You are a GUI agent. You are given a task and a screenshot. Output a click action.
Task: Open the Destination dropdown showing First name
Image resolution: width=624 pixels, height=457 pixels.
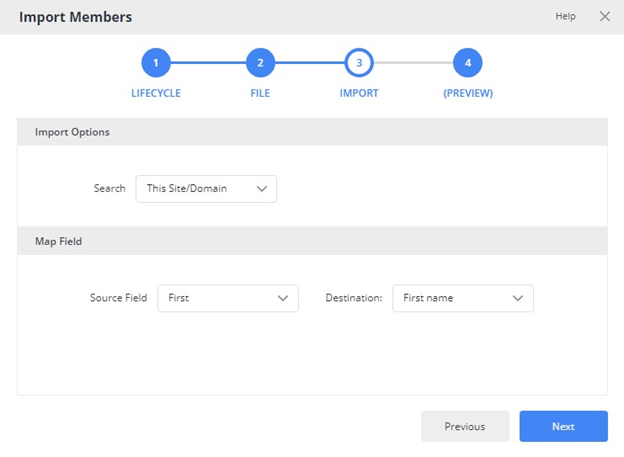tap(462, 298)
